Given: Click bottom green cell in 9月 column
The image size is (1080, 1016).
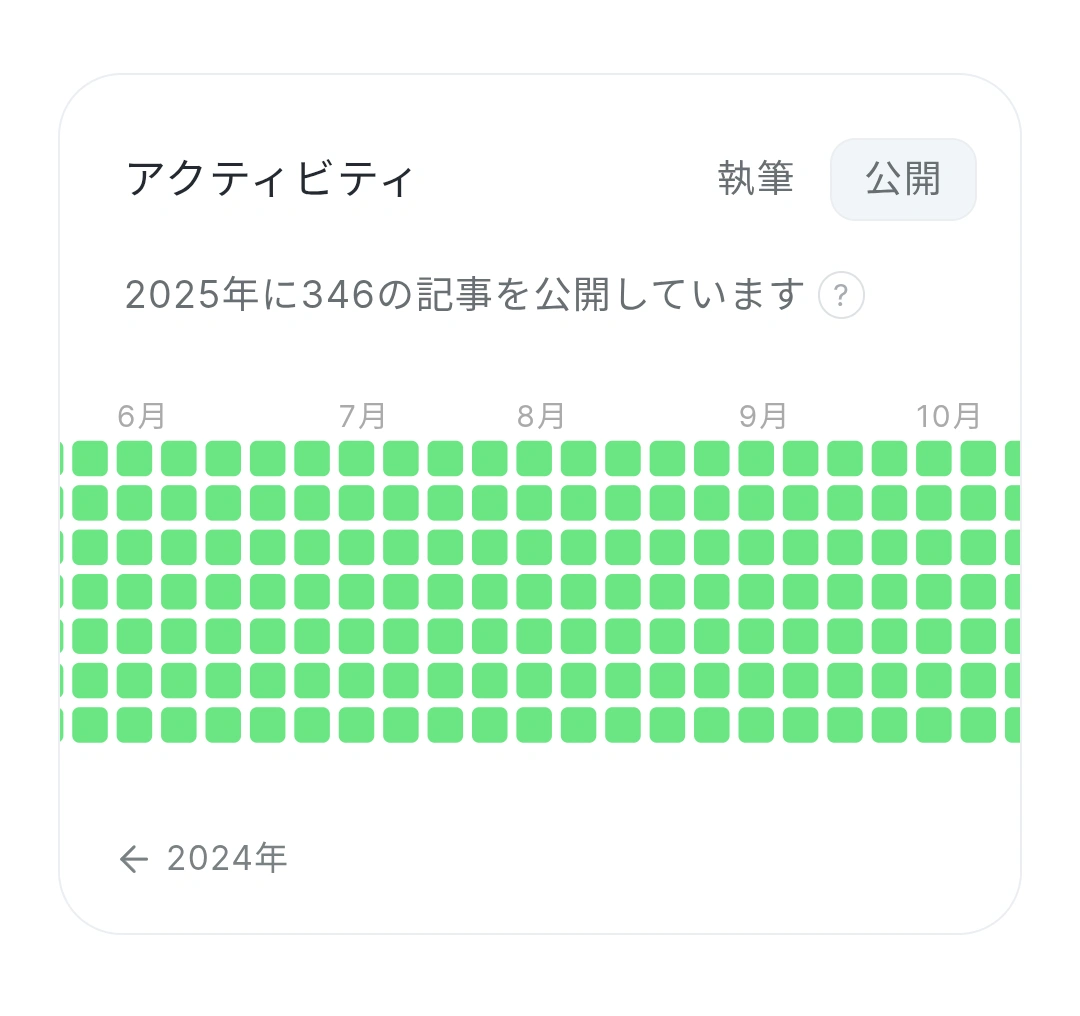Looking at the screenshot, I should pos(756,724).
